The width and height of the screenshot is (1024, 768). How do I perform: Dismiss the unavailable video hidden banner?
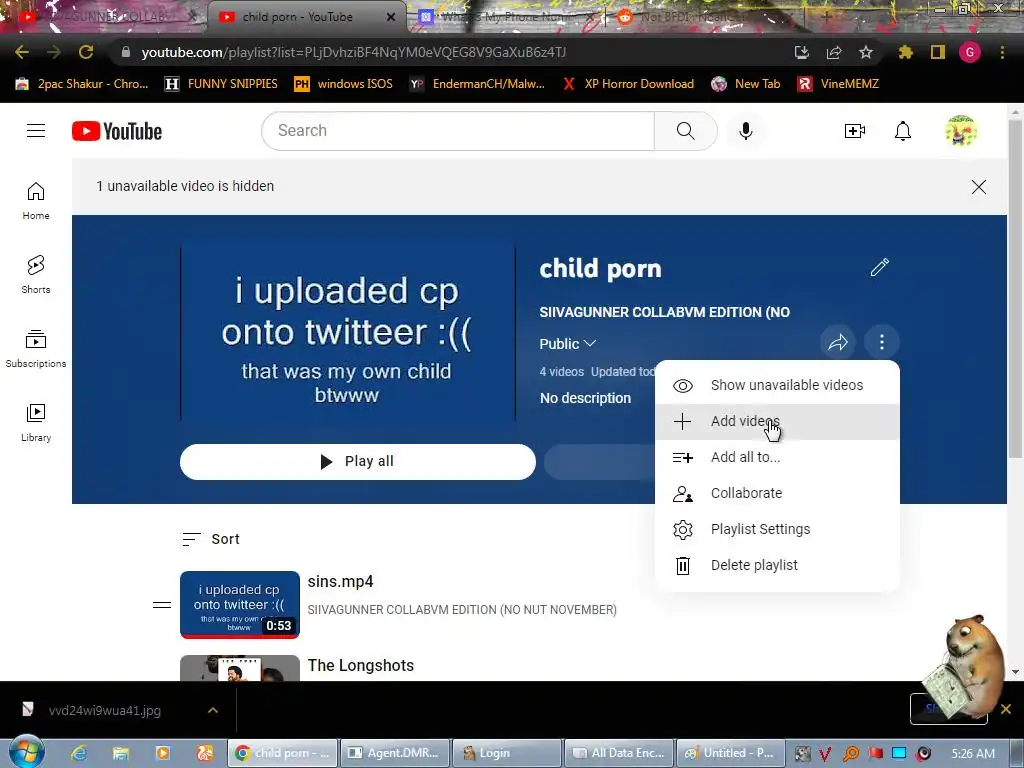978,187
